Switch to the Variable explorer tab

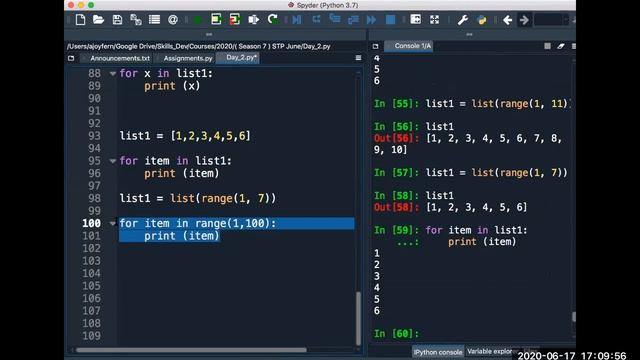489,351
